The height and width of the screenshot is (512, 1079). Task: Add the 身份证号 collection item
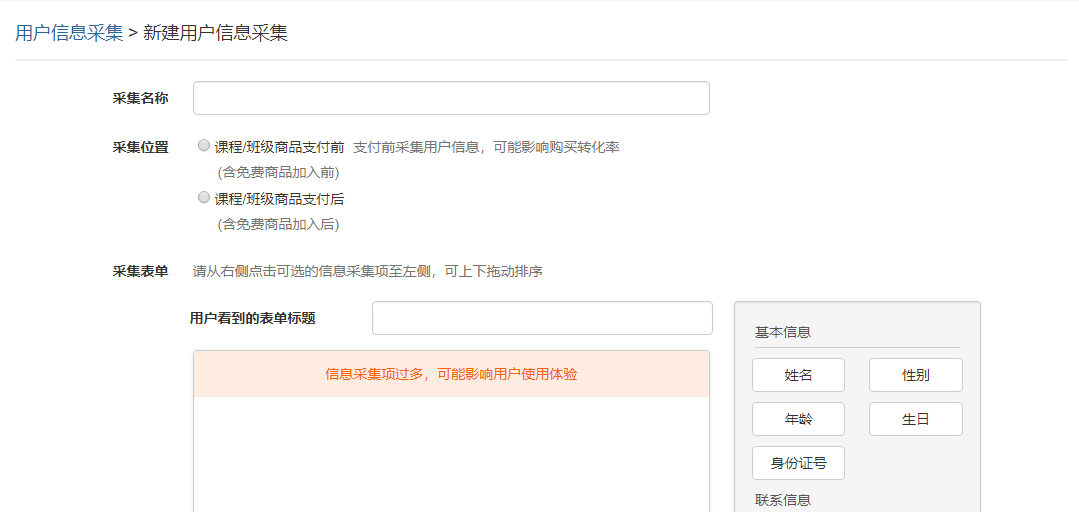(798, 463)
